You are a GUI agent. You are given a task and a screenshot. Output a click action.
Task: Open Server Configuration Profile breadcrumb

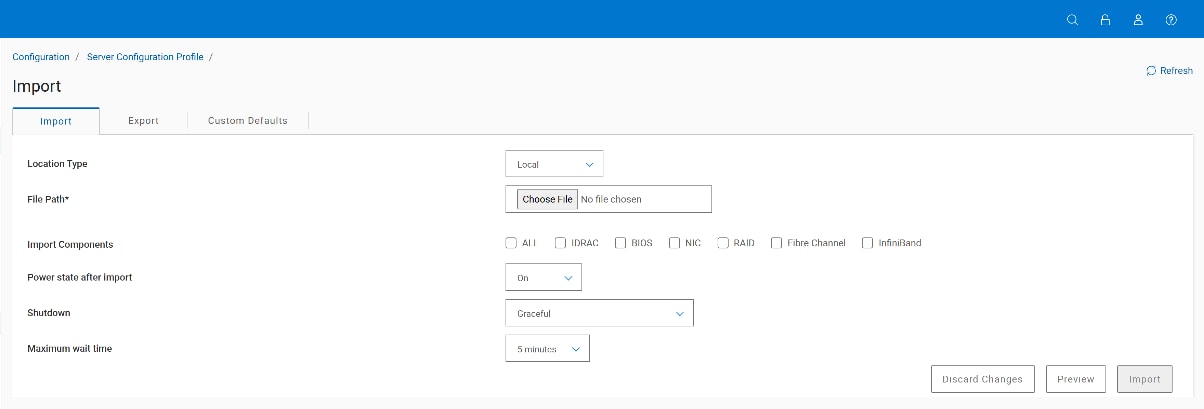(145, 57)
